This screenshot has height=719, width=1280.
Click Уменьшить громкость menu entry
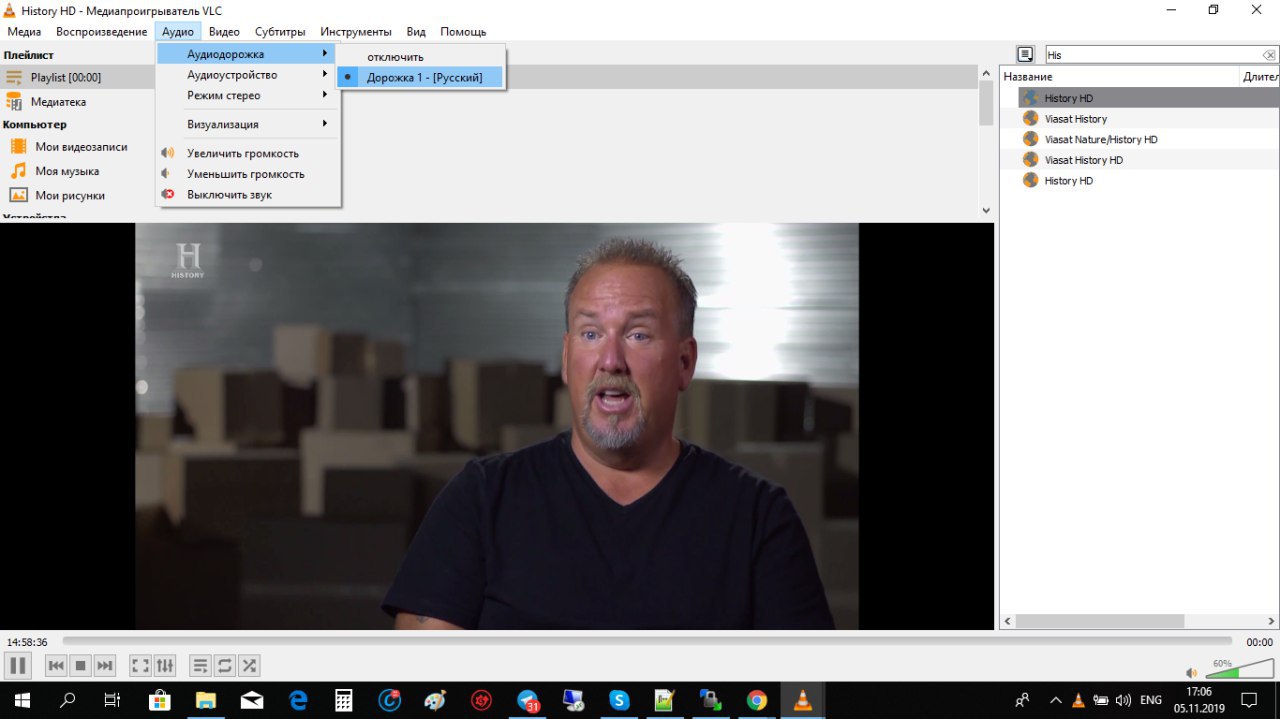point(246,174)
